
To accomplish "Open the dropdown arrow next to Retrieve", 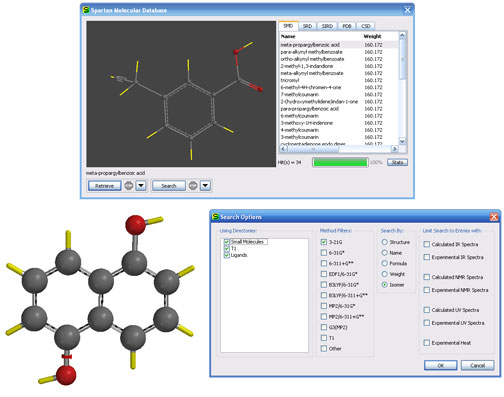I will [141, 186].
